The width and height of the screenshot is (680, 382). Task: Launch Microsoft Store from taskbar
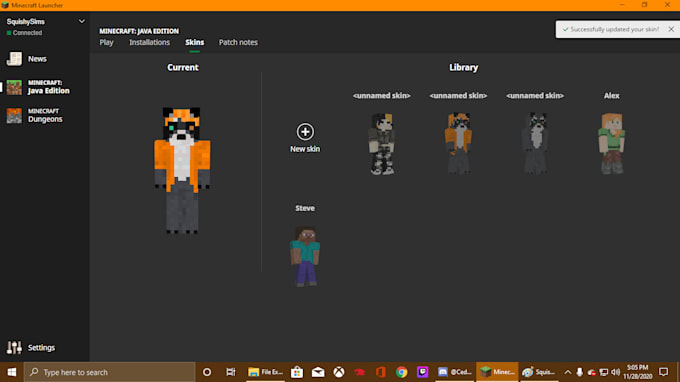tap(297, 372)
